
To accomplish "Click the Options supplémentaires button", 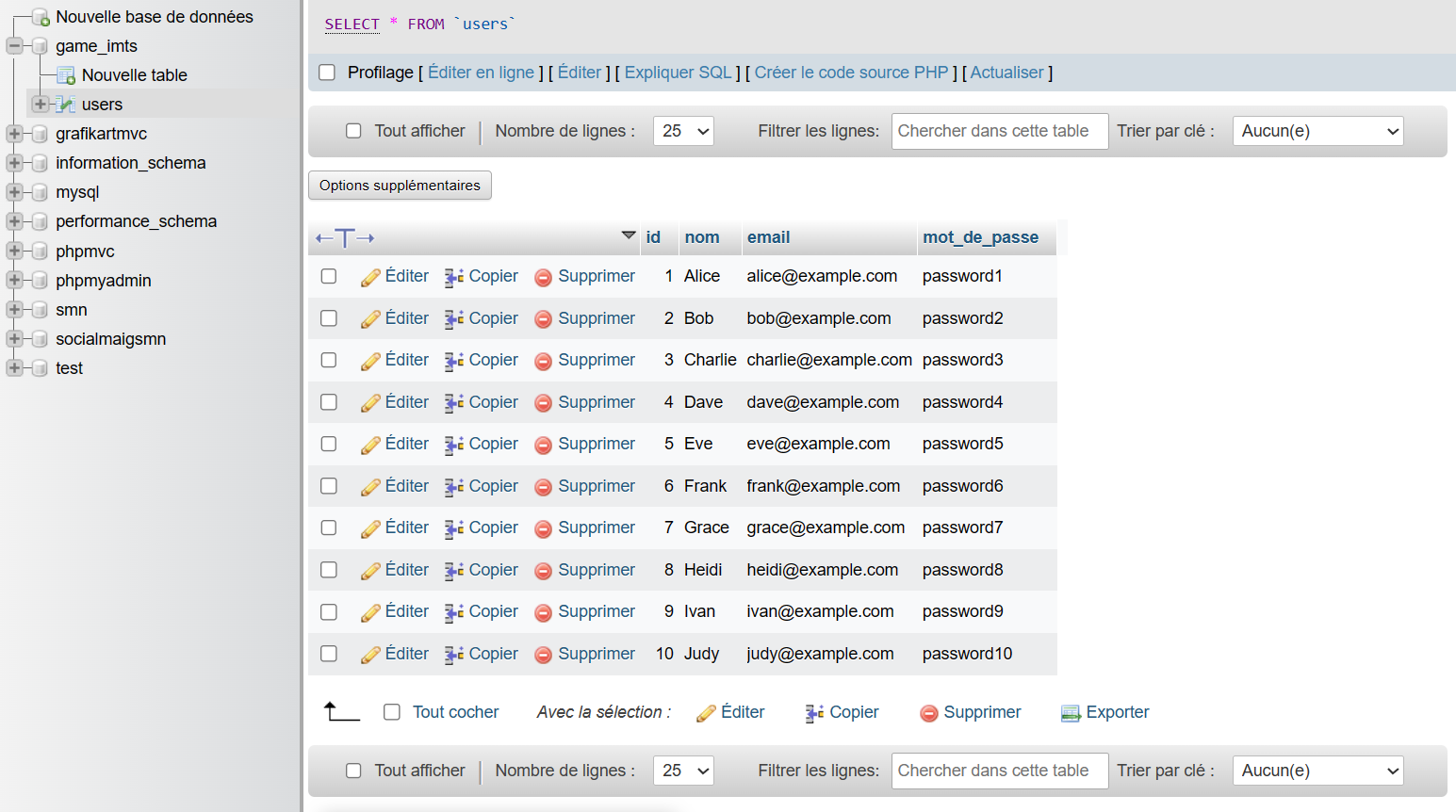I will click(x=400, y=186).
